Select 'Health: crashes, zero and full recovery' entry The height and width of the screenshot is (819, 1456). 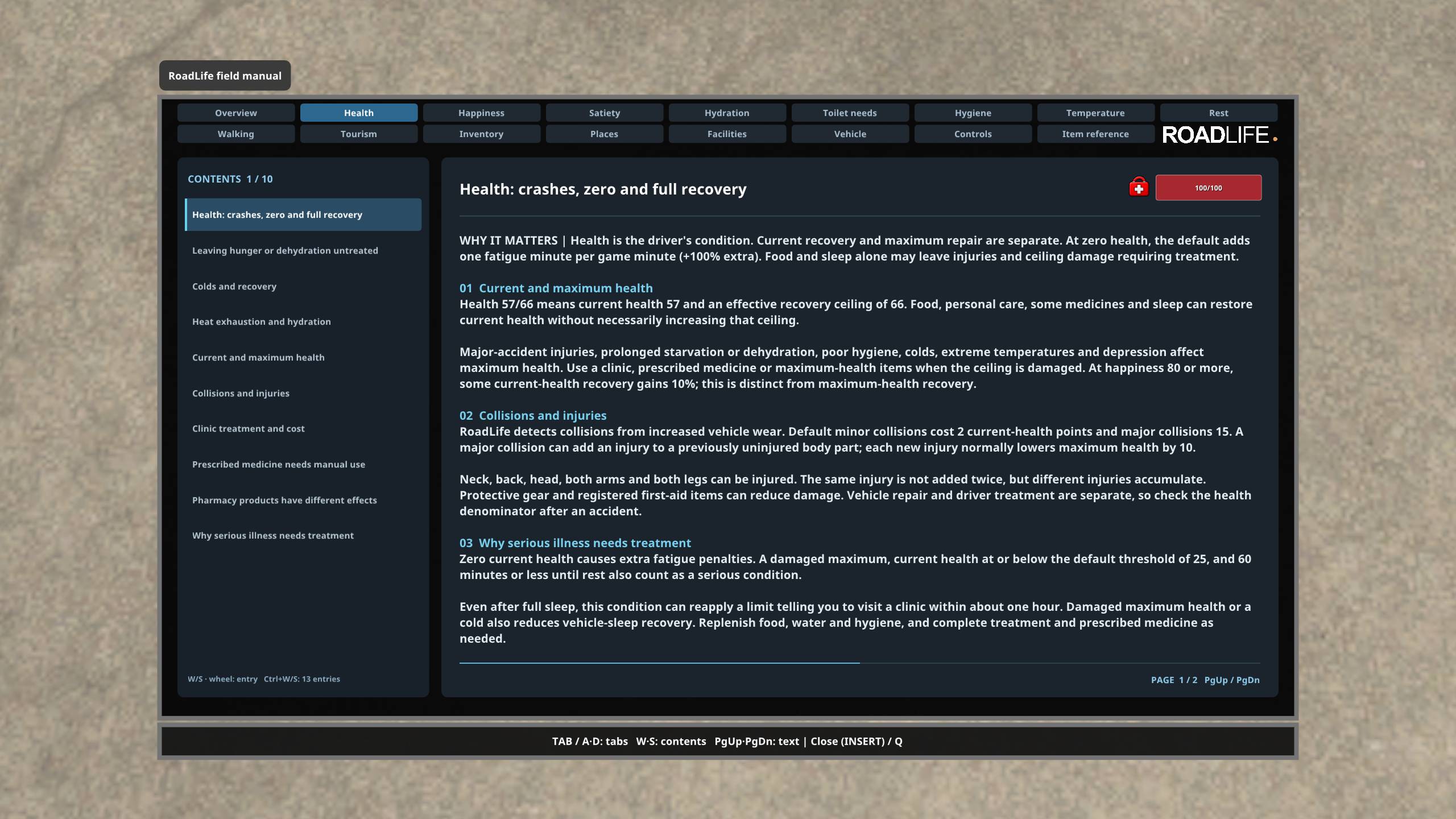[x=303, y=214]
